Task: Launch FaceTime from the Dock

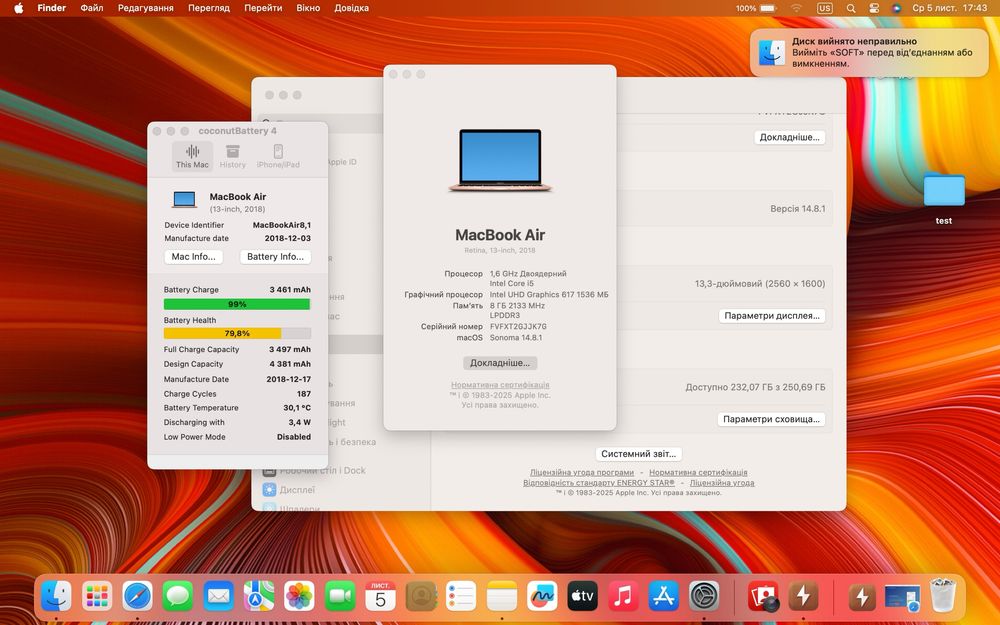Action: coord(340,597)
